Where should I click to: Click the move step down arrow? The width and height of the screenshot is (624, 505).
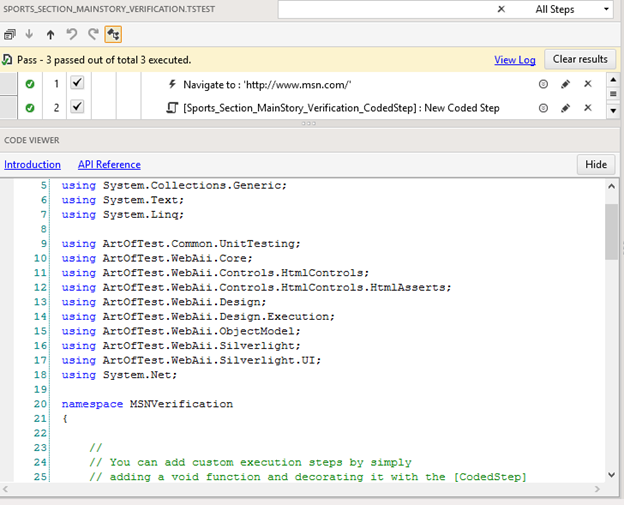click(x=29, y=34)
